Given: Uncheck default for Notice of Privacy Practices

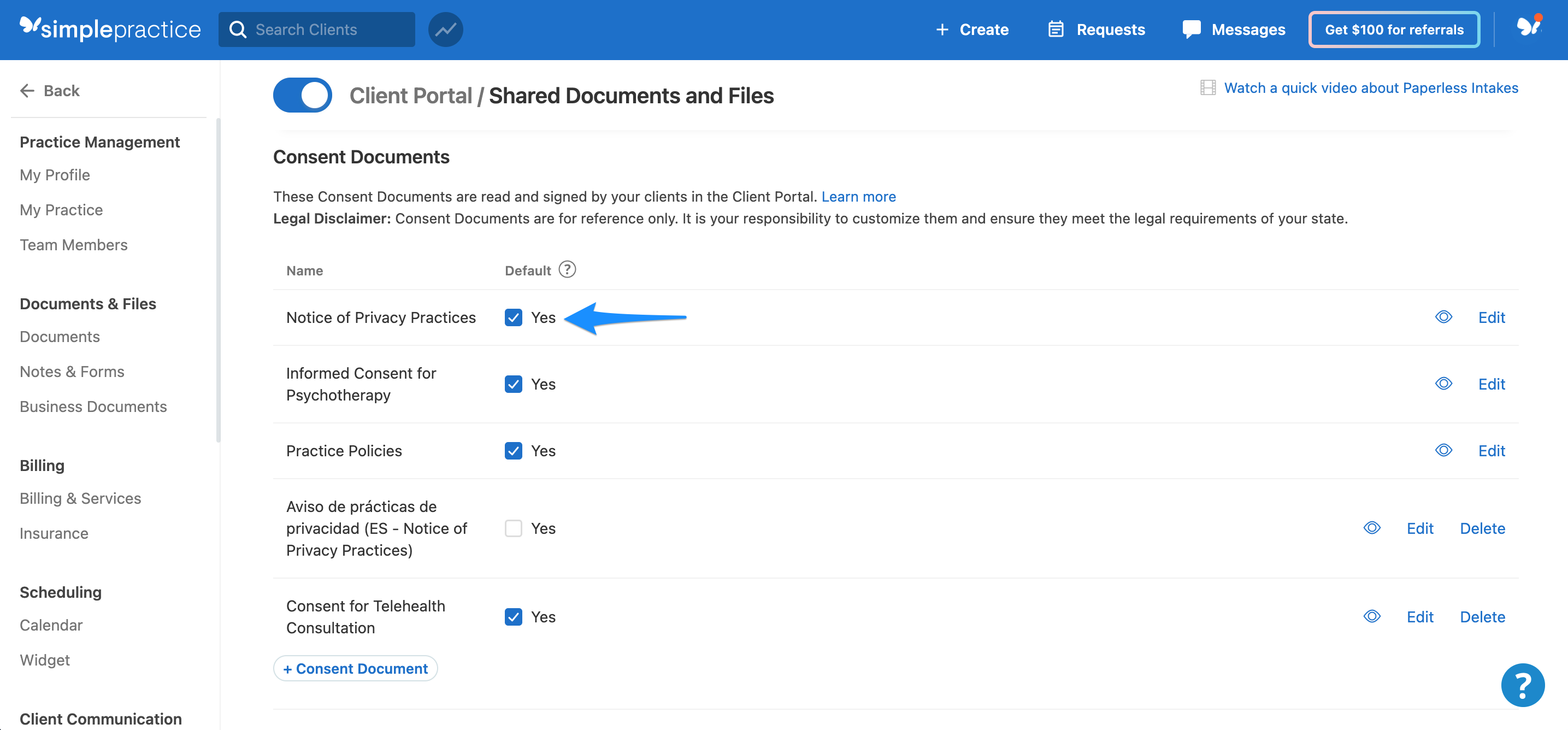Looking at the screenshot, I should click(513, 317).
